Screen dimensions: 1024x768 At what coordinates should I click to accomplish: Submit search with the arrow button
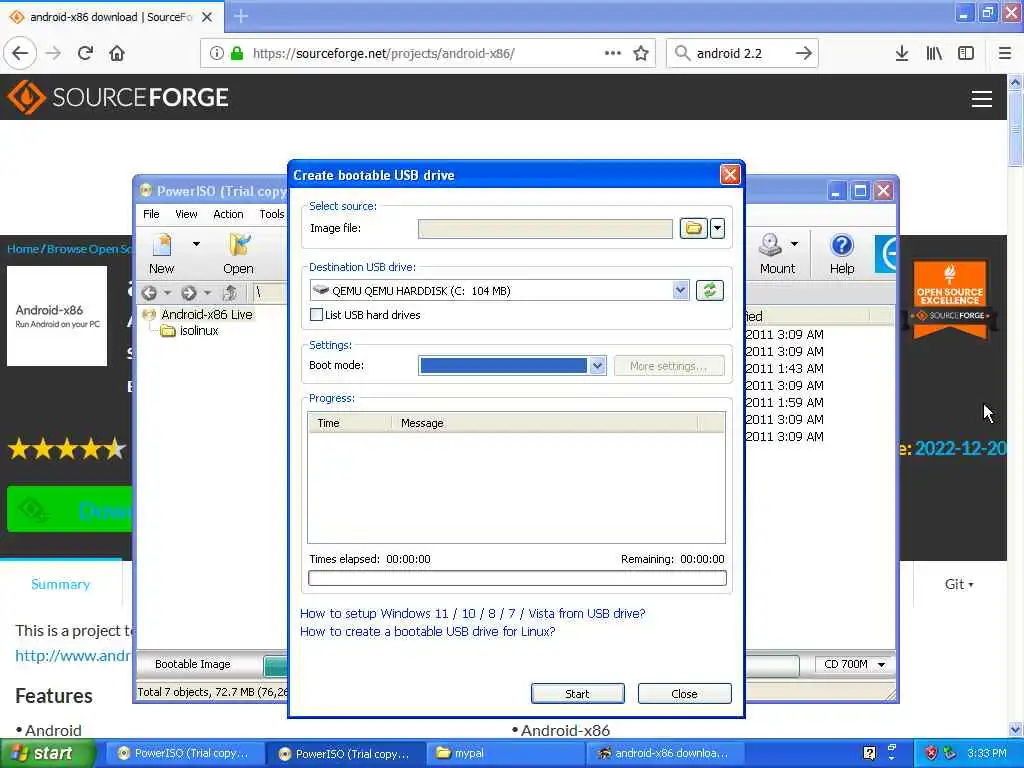(x=803, y=53)
